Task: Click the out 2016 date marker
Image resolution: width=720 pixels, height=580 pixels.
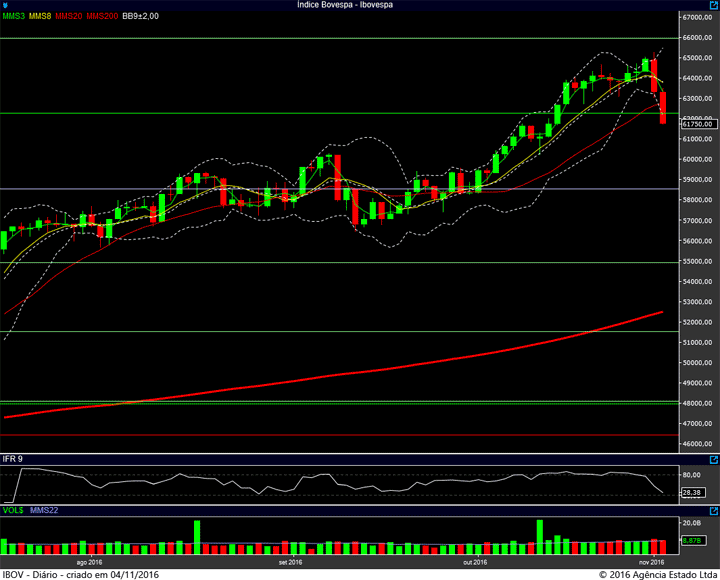Action: pos(475,562)
